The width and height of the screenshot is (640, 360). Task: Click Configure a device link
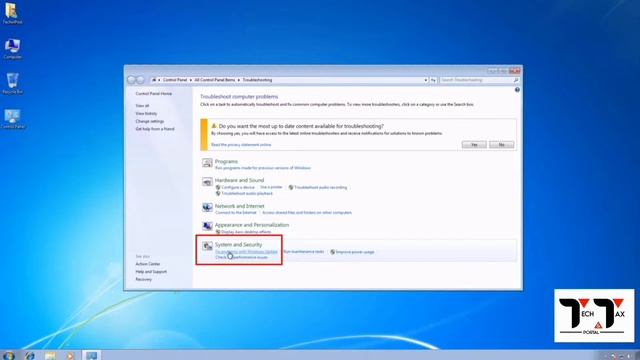pyautogui.click(x=238, y=187)
